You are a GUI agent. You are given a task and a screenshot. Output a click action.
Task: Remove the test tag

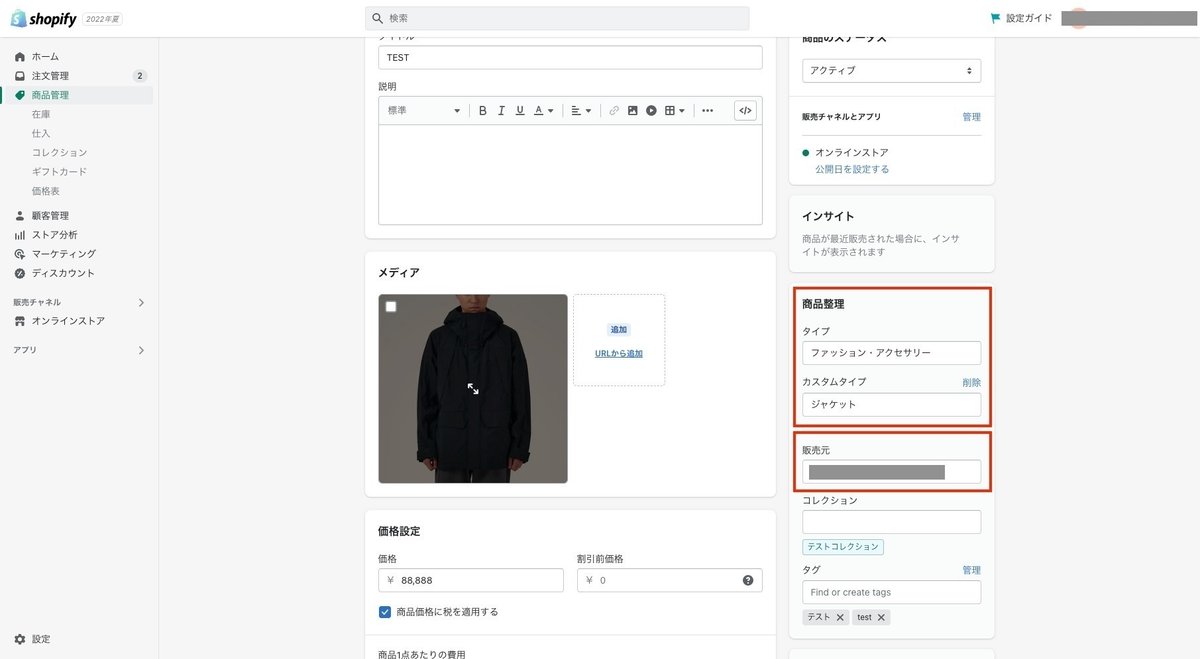(x=881, y=618)
